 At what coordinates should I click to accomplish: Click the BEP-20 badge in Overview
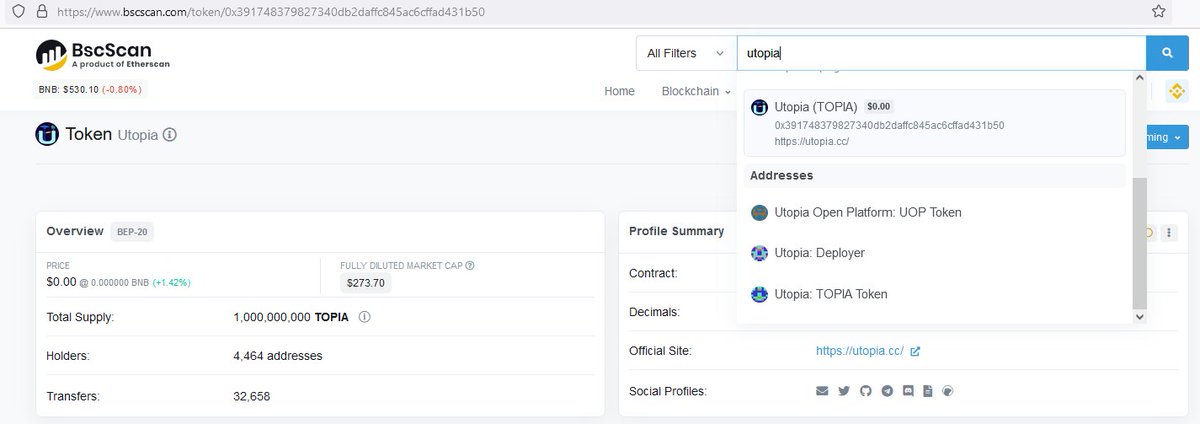pyautogui.click(x=133, y=231)
